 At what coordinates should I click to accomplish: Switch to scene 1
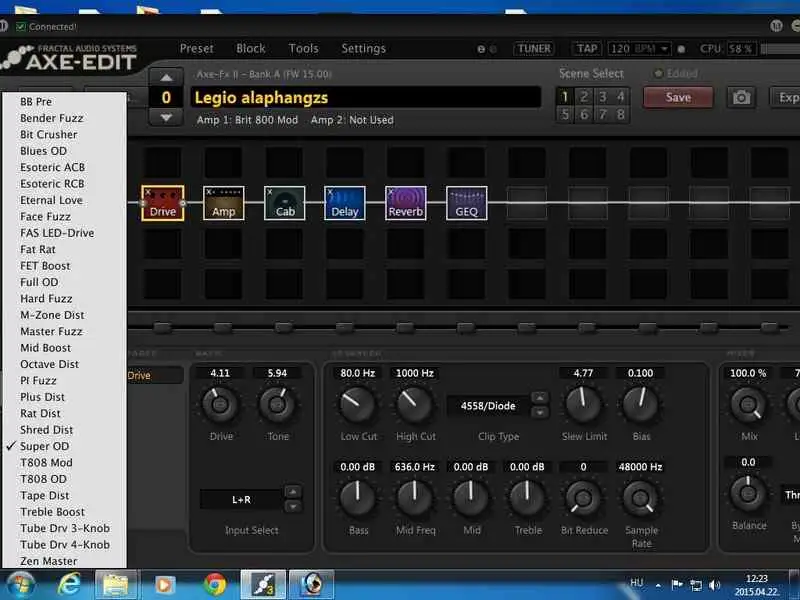click(564, 97)
